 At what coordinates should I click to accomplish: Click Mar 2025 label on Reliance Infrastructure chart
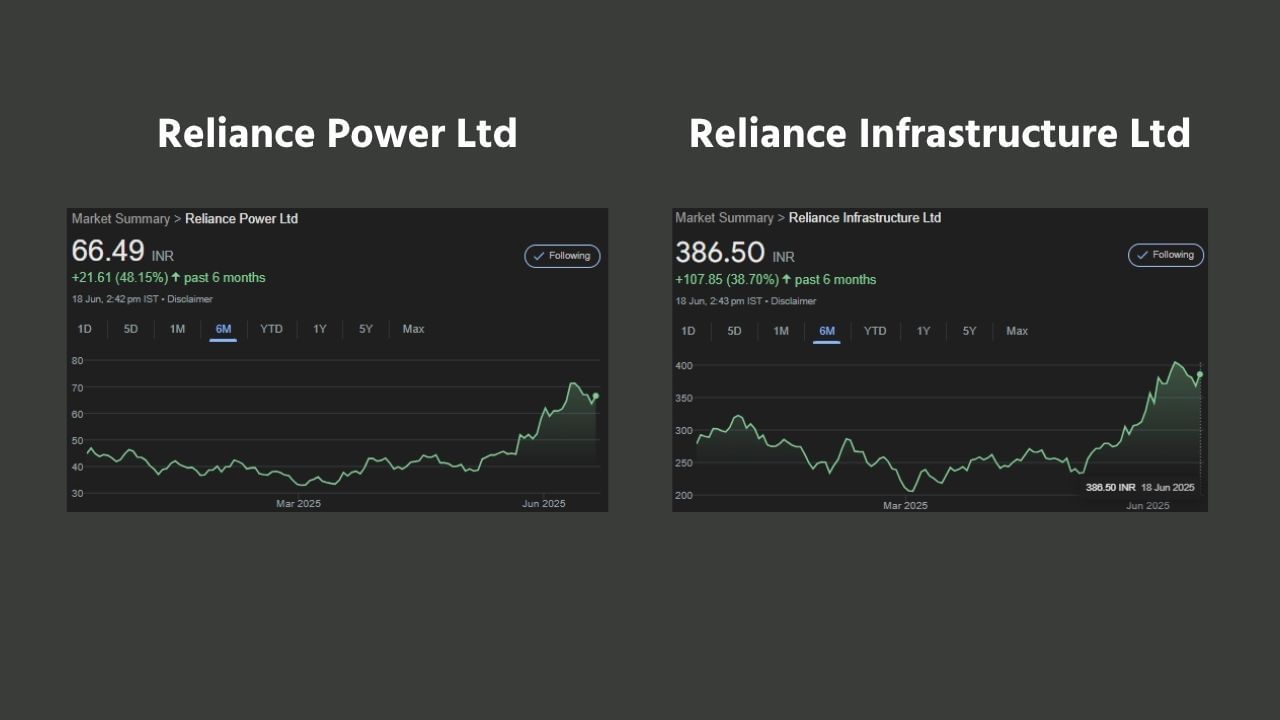(905, 506)
